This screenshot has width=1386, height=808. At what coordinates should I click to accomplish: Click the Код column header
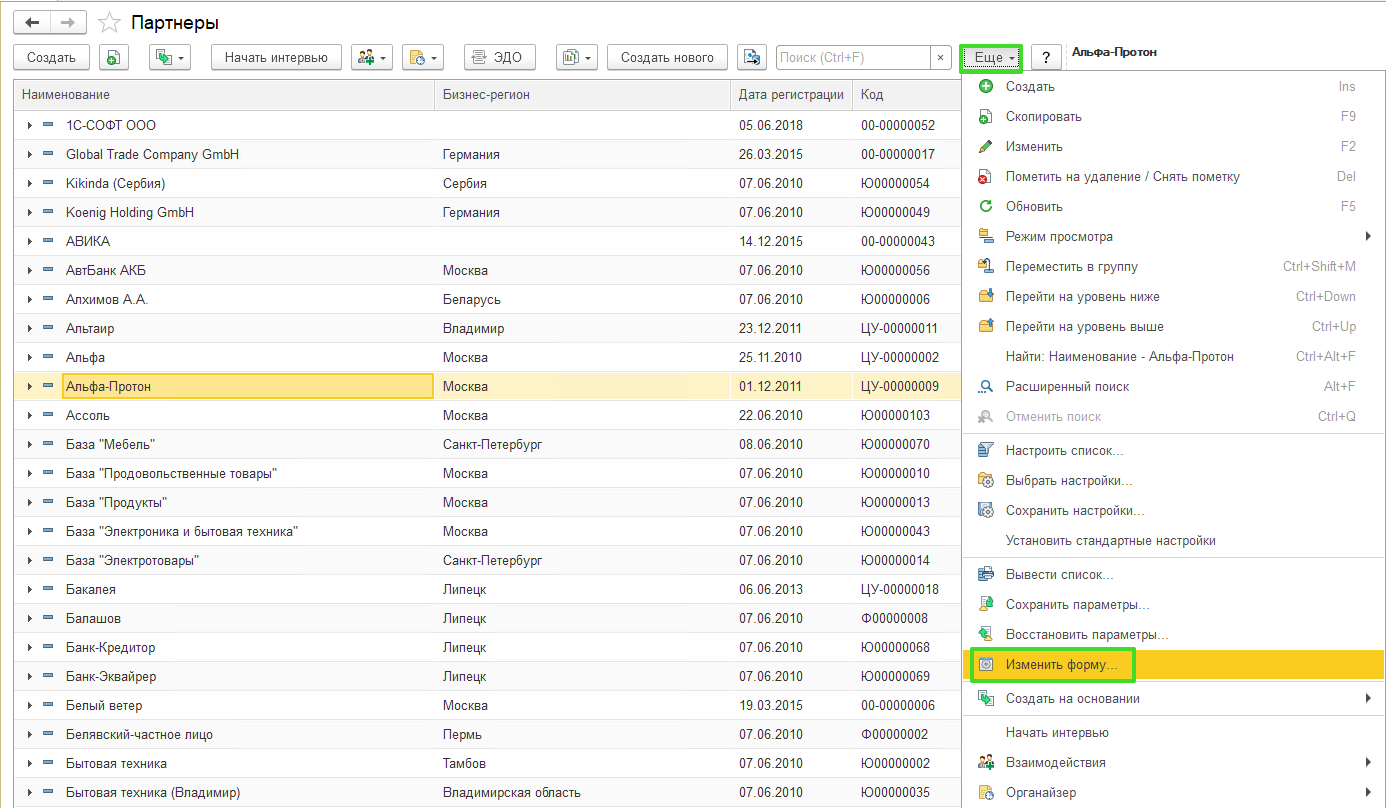[907, 95]
